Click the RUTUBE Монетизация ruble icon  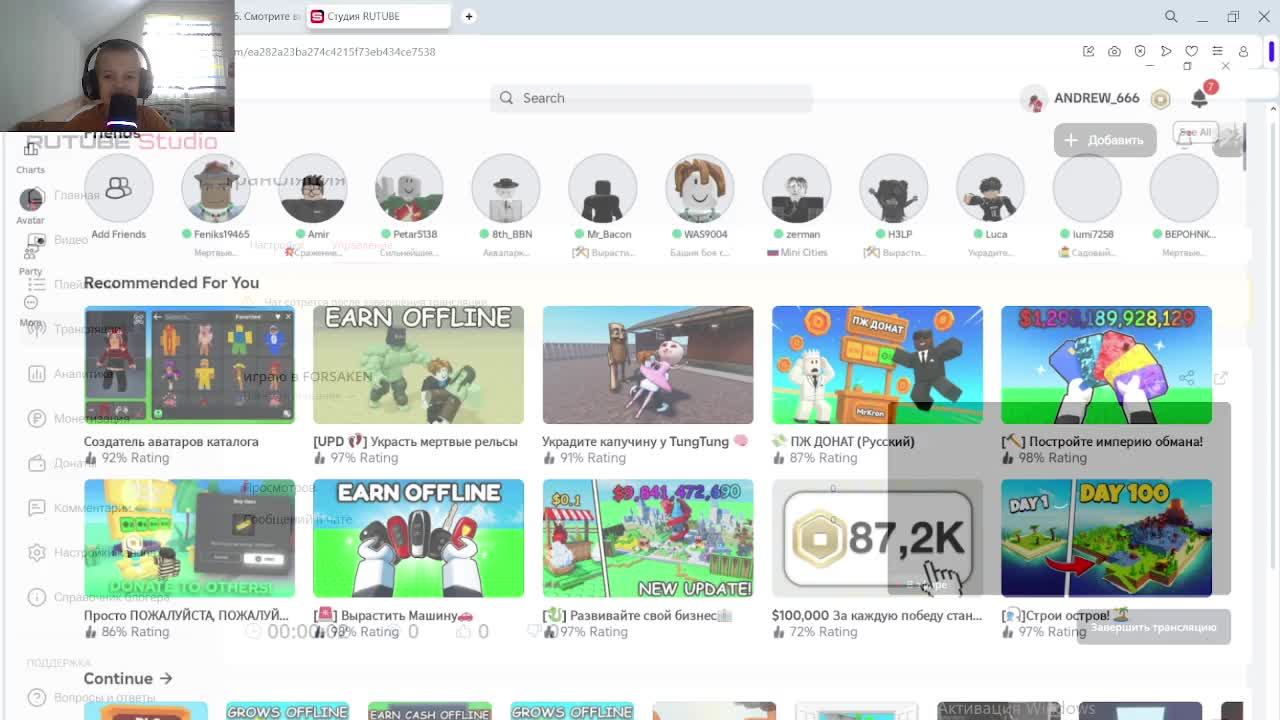tap(37, 418)
